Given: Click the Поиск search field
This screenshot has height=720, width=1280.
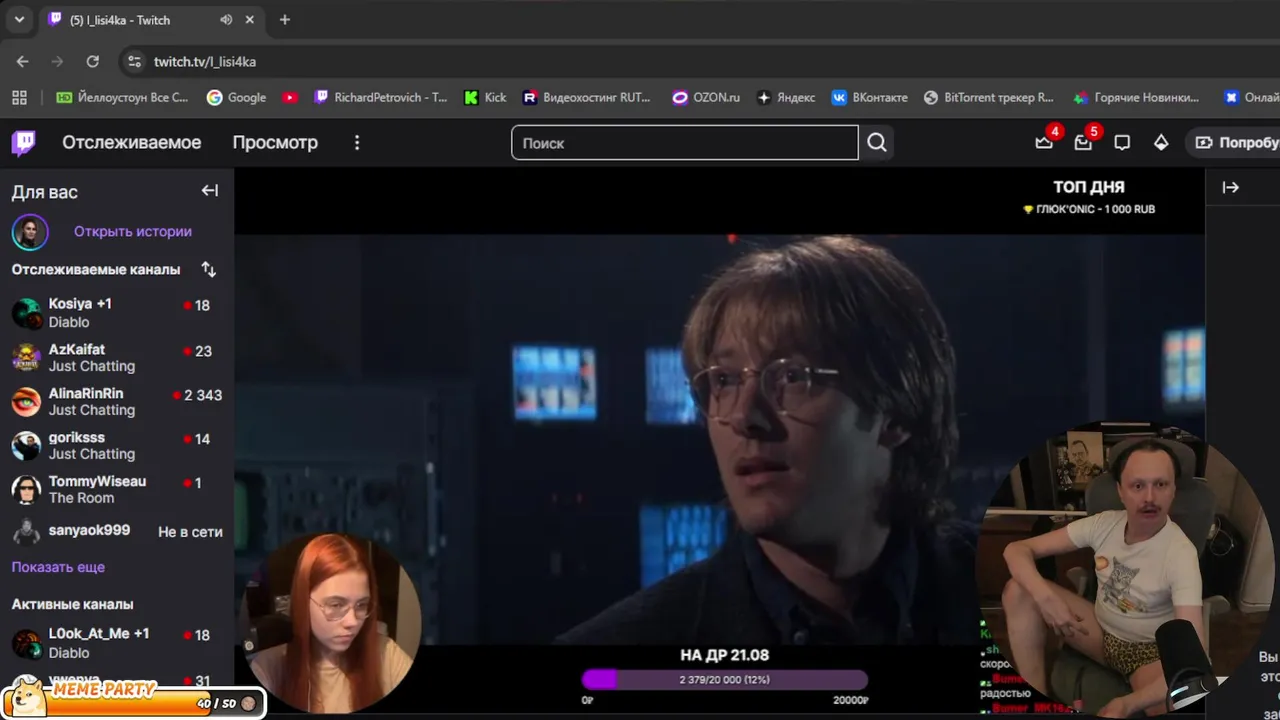Looking at the screenshot, I should (685, 143).
